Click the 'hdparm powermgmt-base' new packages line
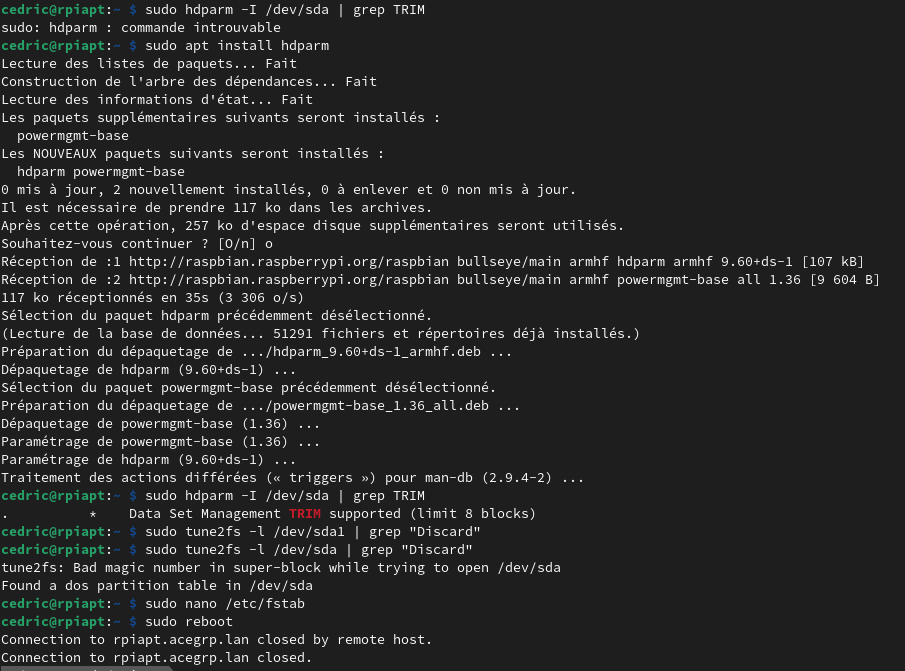Screen dimensions: 905x671 pos(101,172)
